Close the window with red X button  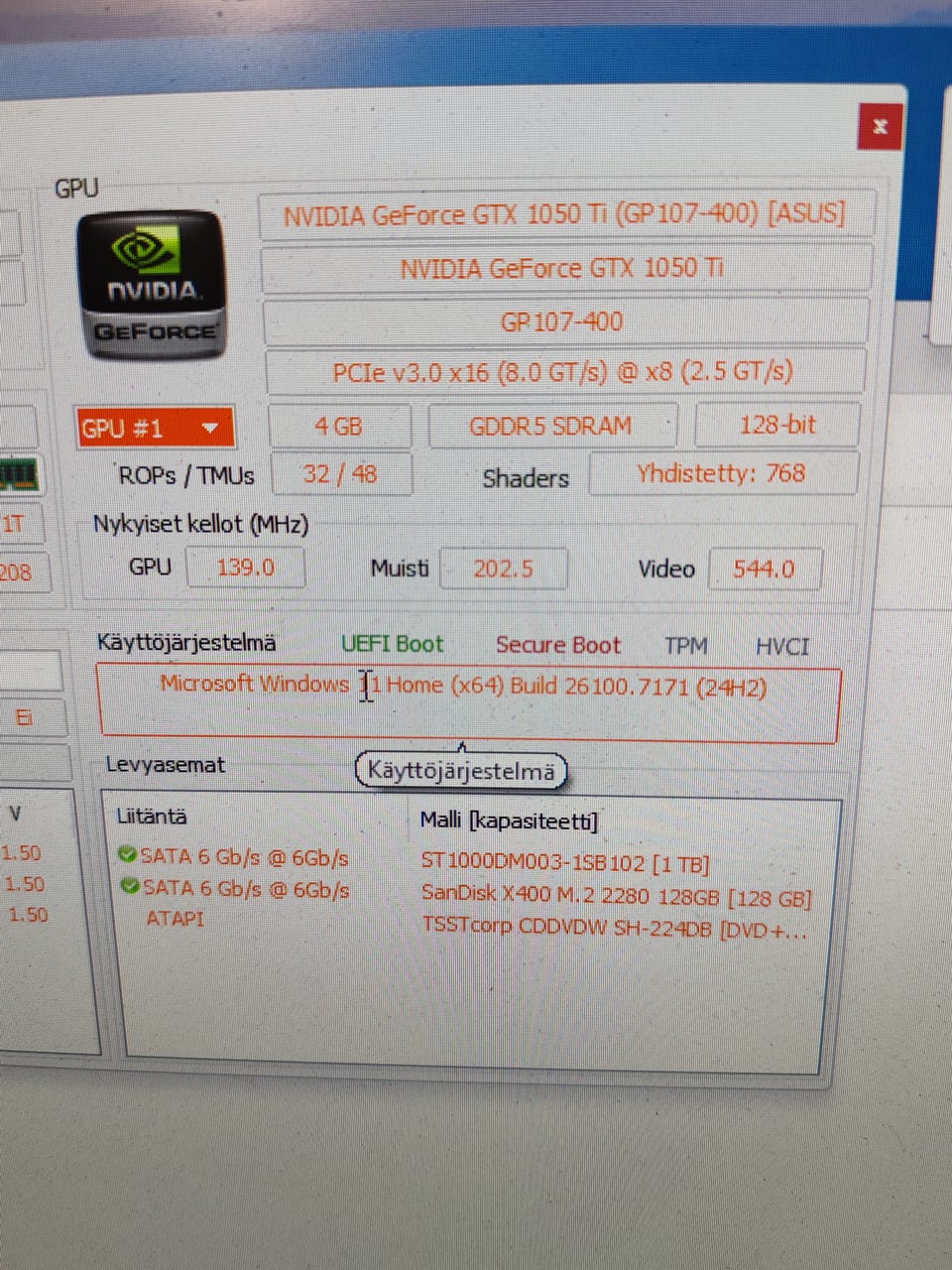tap(880, 126)
